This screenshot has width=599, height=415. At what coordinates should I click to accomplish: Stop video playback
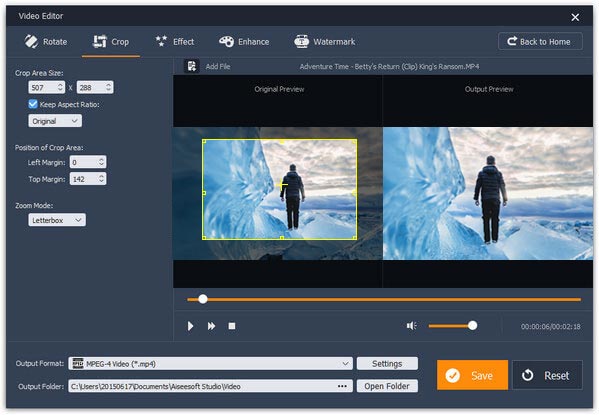[x=232, y=326]
